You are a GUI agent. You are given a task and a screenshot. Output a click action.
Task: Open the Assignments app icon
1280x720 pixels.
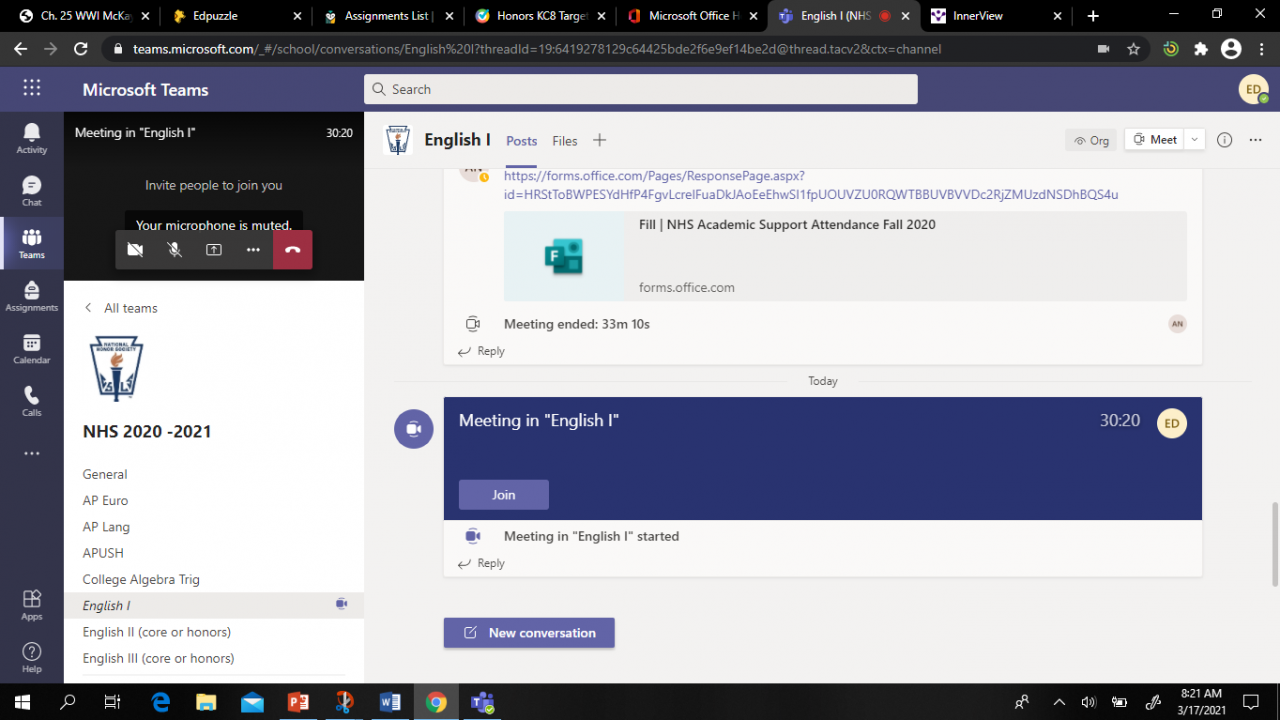click(31, 296)
